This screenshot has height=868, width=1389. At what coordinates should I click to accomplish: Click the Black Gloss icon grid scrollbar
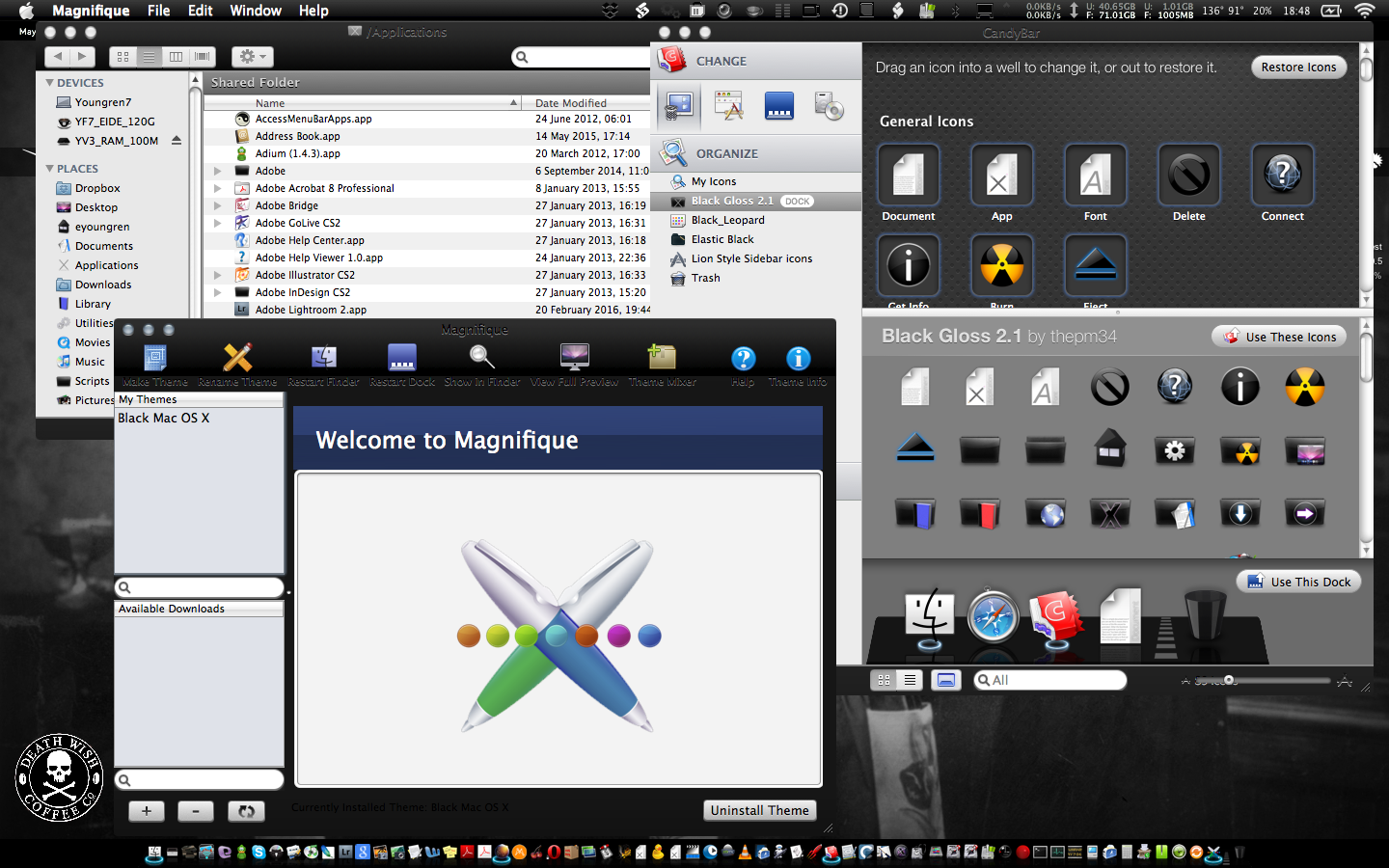coord(1366,357)
